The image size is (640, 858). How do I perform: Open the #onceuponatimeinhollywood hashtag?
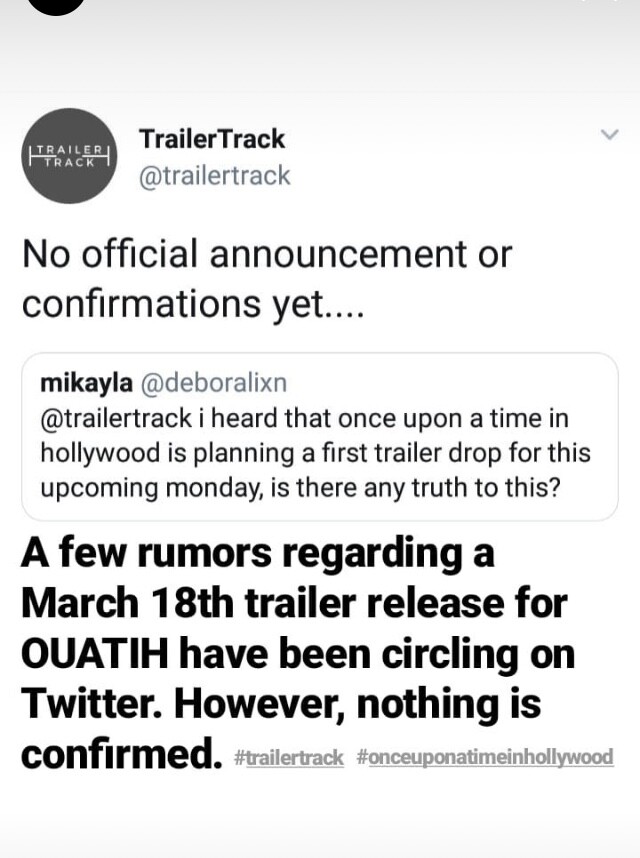tap(485, 758)
